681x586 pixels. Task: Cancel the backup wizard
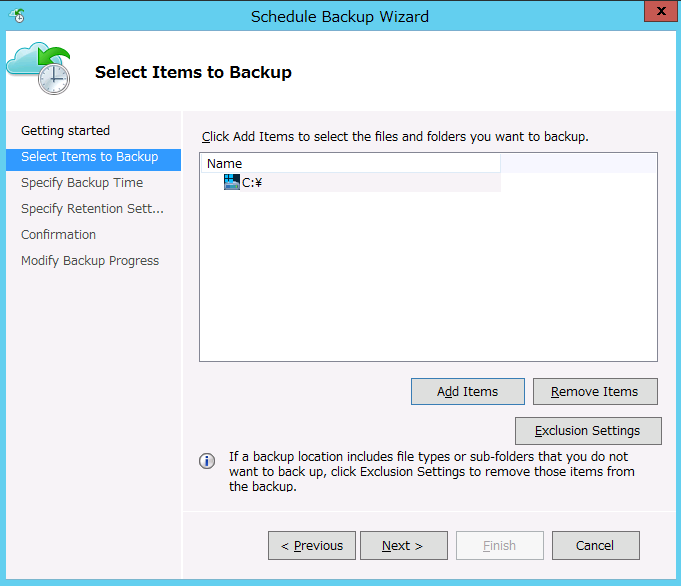(x=594, y=545)
